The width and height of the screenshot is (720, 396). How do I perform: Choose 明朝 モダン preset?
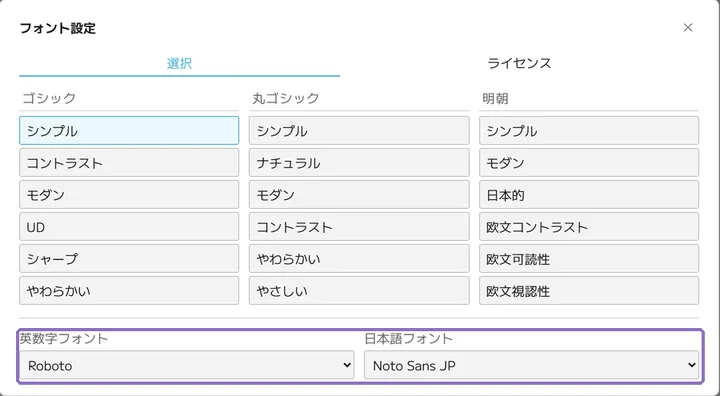(x=589, y=163)
